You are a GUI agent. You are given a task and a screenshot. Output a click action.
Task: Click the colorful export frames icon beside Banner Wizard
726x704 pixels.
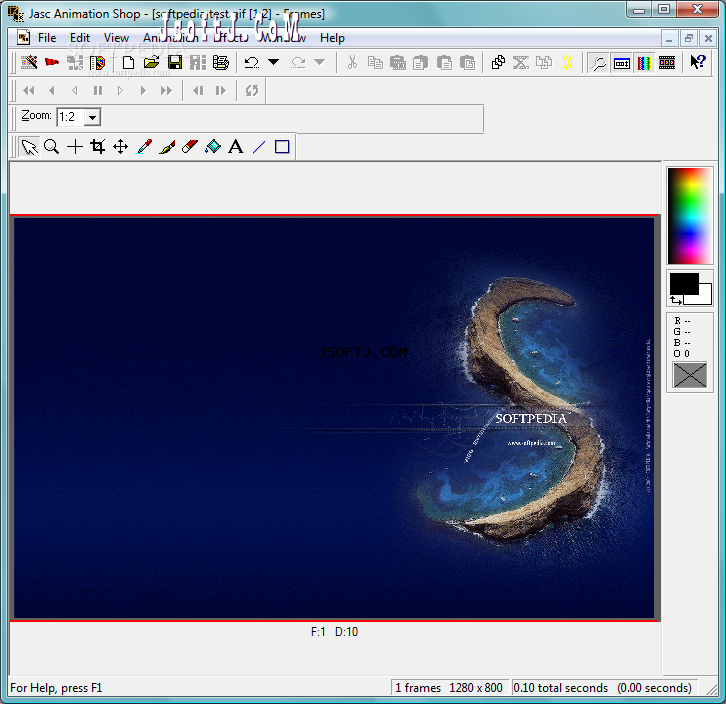pyautogui.click(x=98, y=62)
